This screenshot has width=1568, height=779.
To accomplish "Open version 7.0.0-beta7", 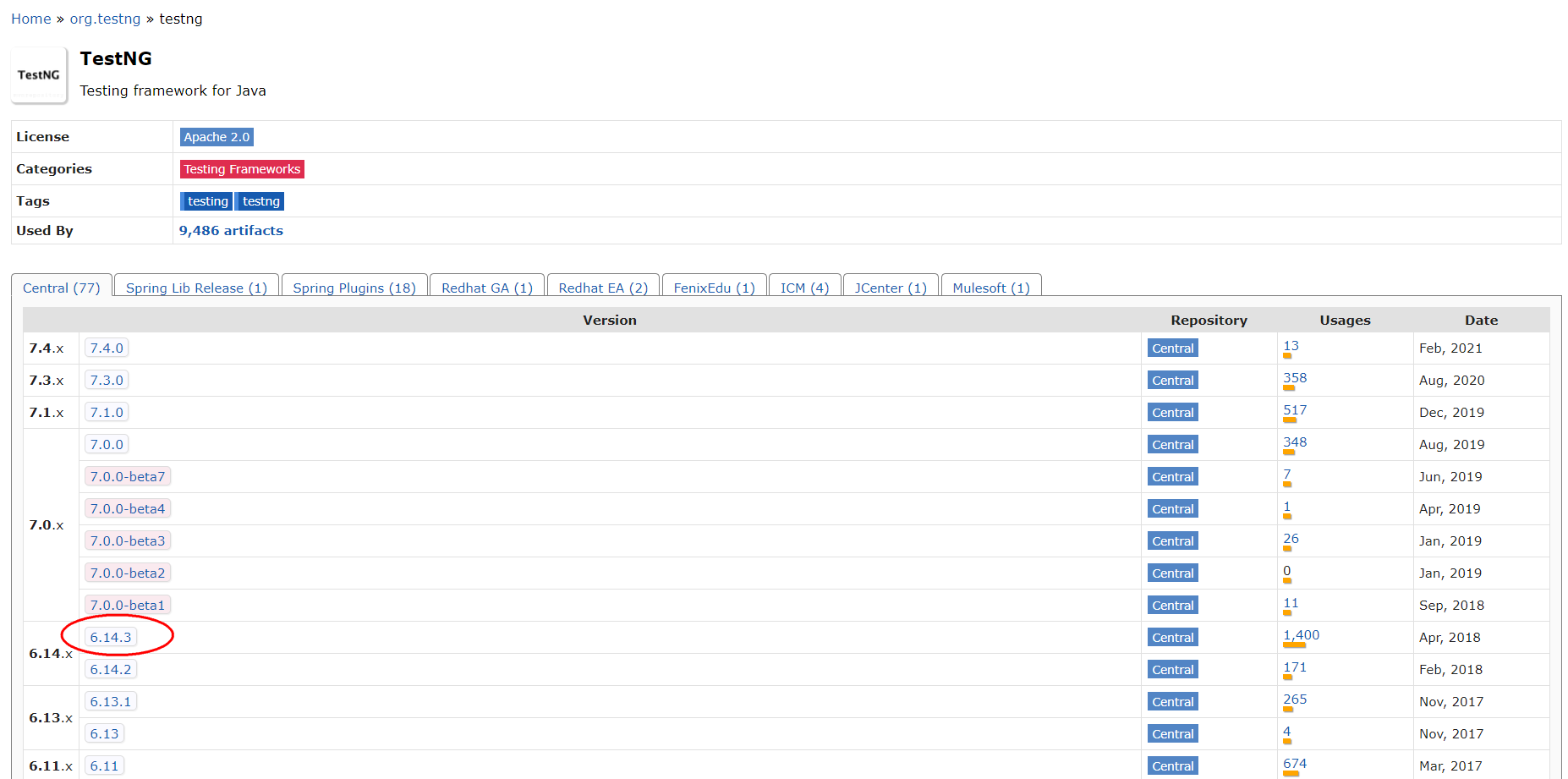I will pyautogui.click(x=128, y=477).
